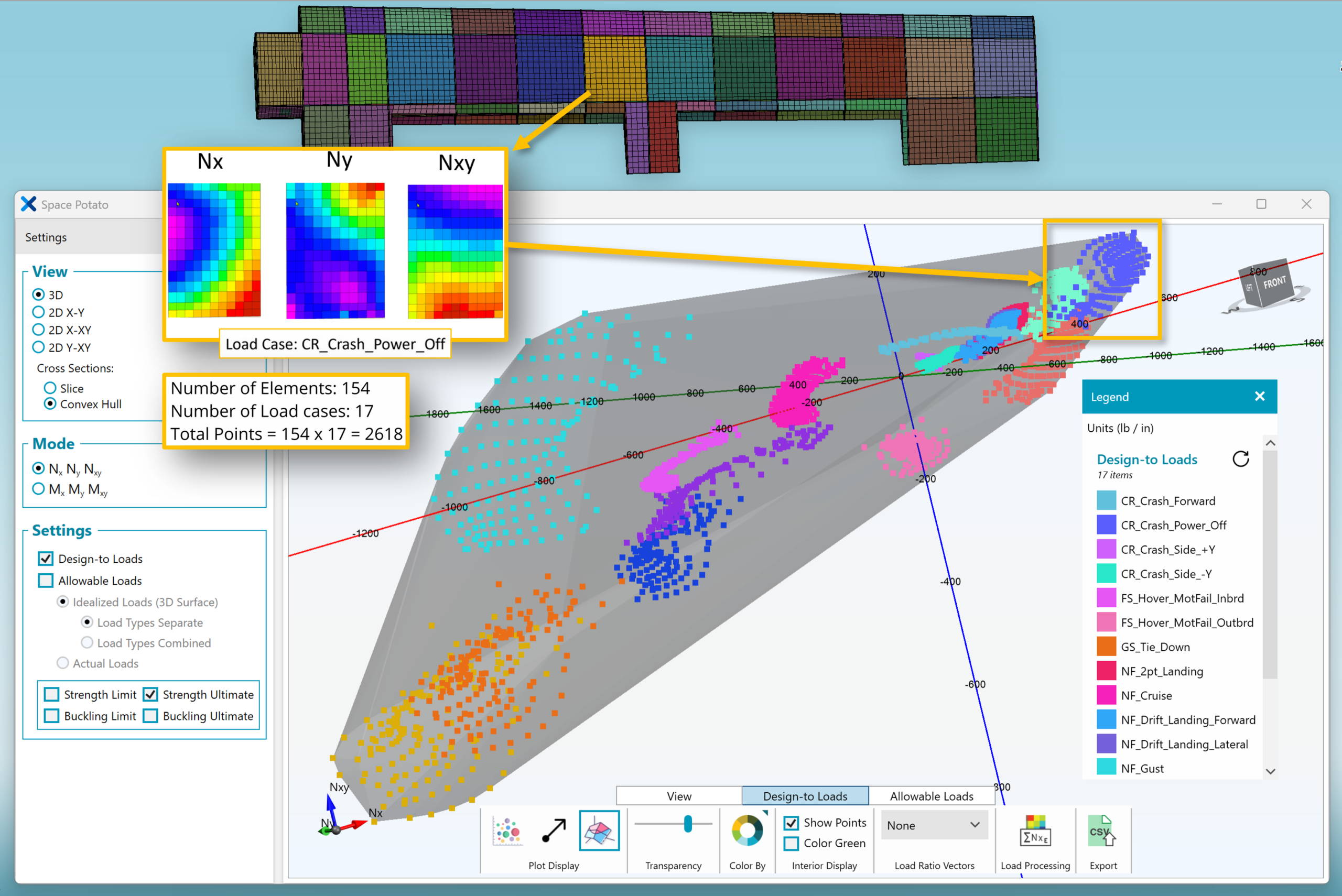Viewport: 1342px width, 896px height.
Task: Close the Legend panel
Action: 1260,397
